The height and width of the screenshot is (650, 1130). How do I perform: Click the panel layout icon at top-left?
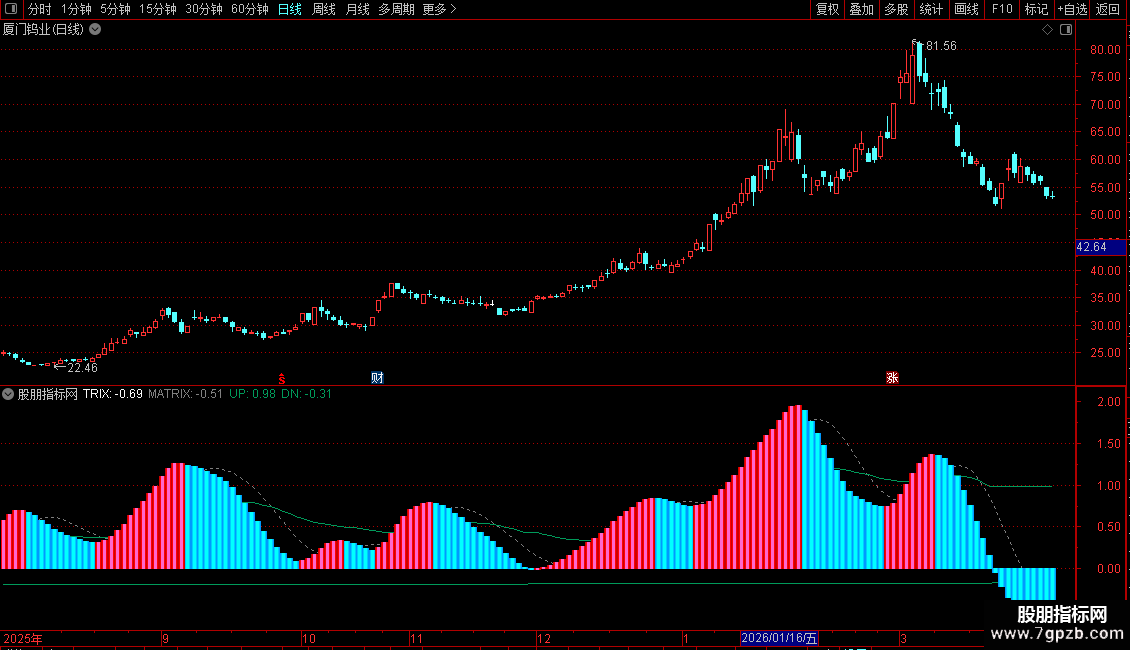click(x=11, y=9)
